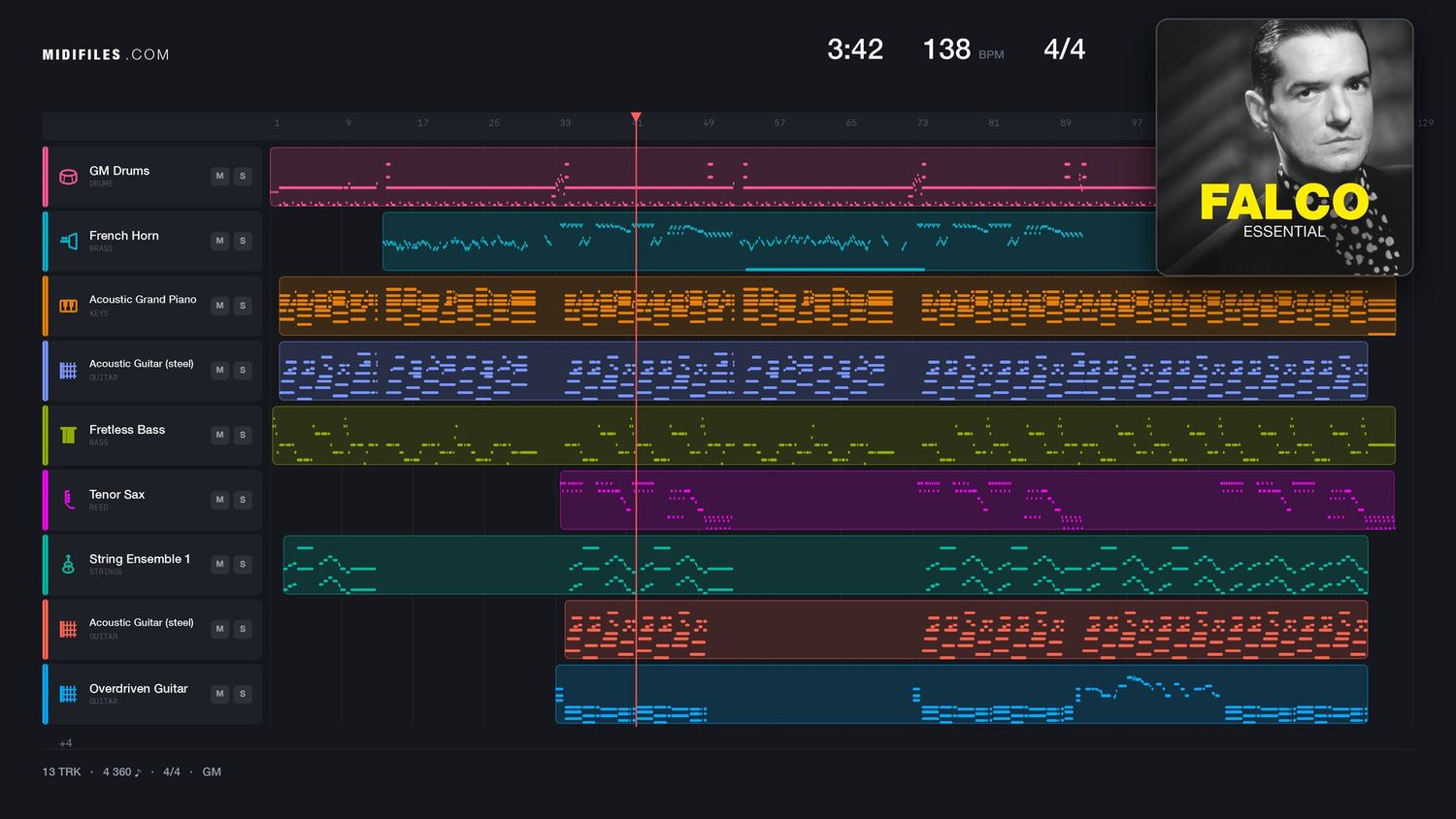Click the red Acoustic Guitar (steel) icon
The width and height of the screenshot is (1456, 819).
tap(68, 629)
